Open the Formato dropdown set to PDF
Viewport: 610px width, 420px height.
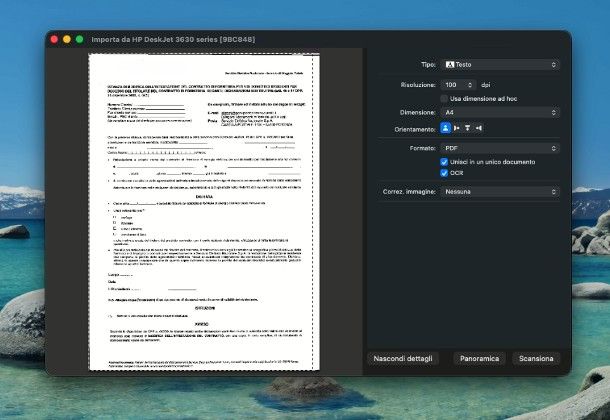tap(500, 147)
